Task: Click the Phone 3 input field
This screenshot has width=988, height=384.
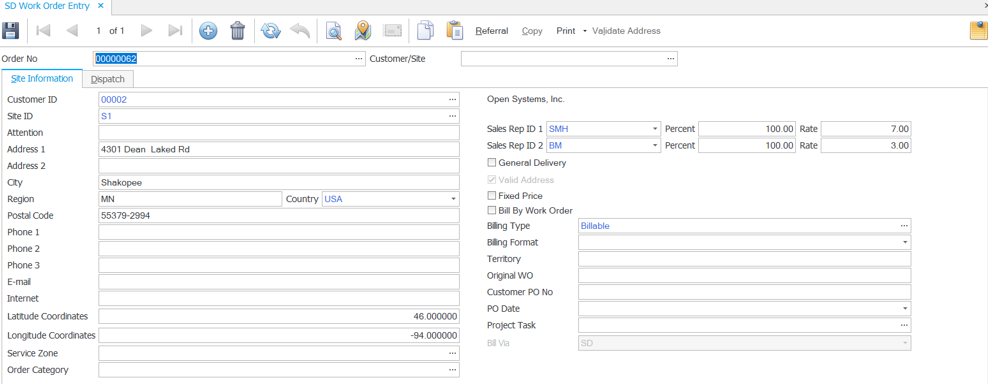Action: tap(279, 265)
